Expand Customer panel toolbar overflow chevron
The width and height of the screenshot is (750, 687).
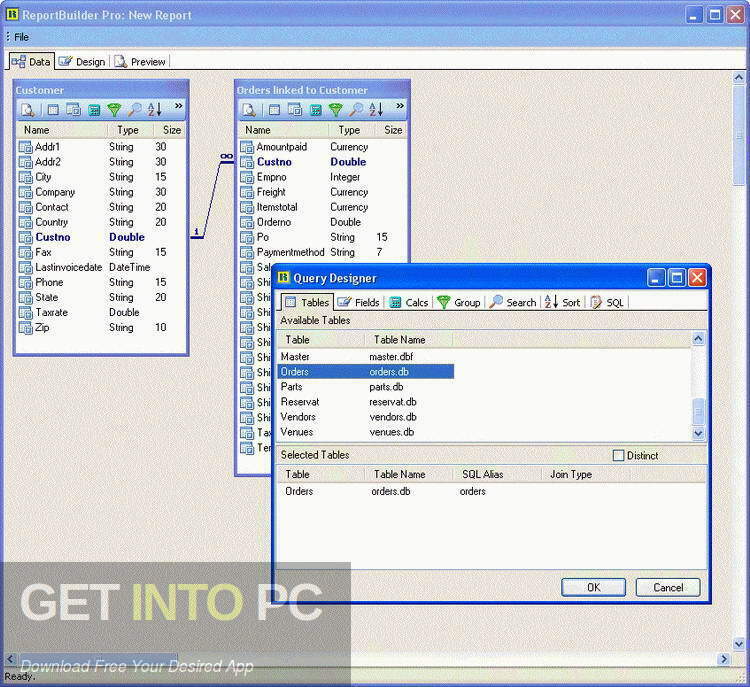click(178, 106)
